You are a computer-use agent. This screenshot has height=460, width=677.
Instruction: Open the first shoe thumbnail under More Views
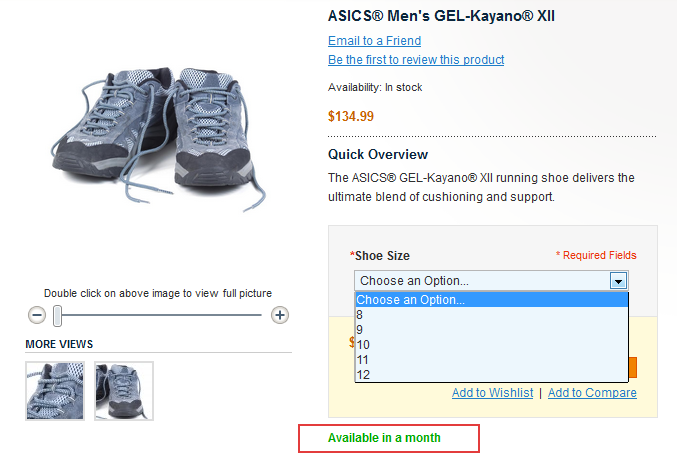pos(55,391)
